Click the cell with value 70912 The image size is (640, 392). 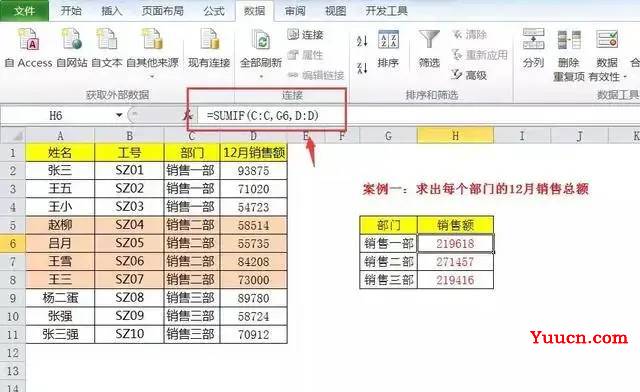click(x=253, y=334)
